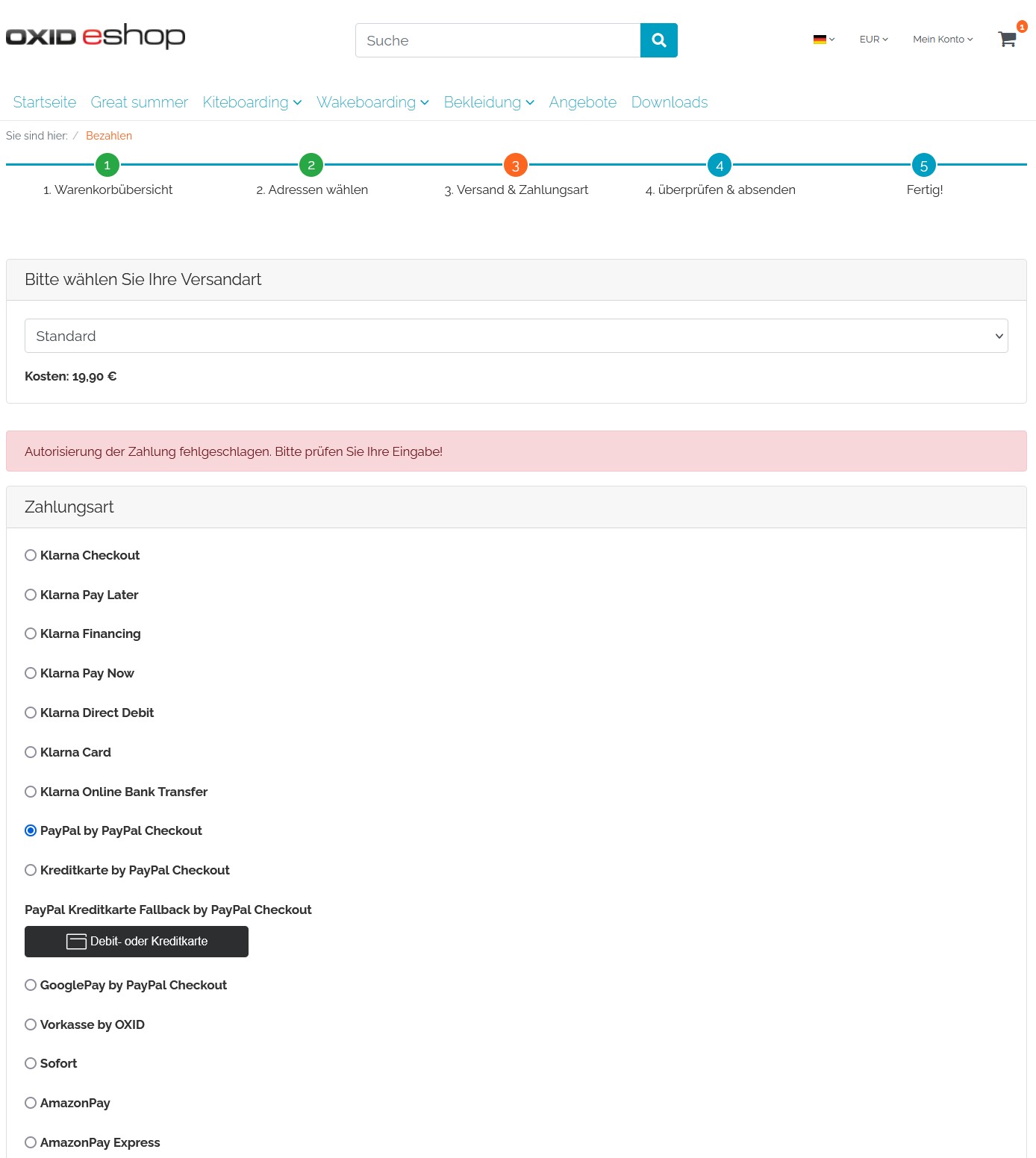Open the Mein Konto account menu
Image resolution: width=1036 pixels, height=1158 pixels.
click(942, 40)
